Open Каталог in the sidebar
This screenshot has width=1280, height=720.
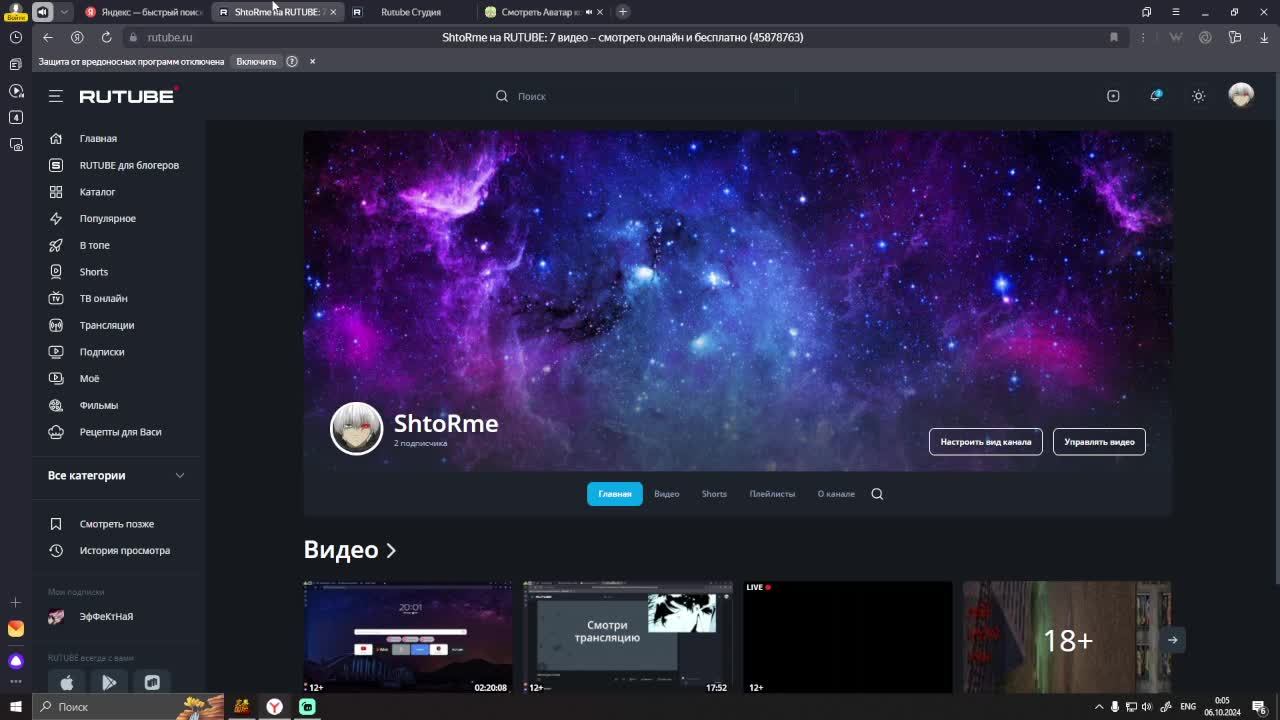coord(97,192)
